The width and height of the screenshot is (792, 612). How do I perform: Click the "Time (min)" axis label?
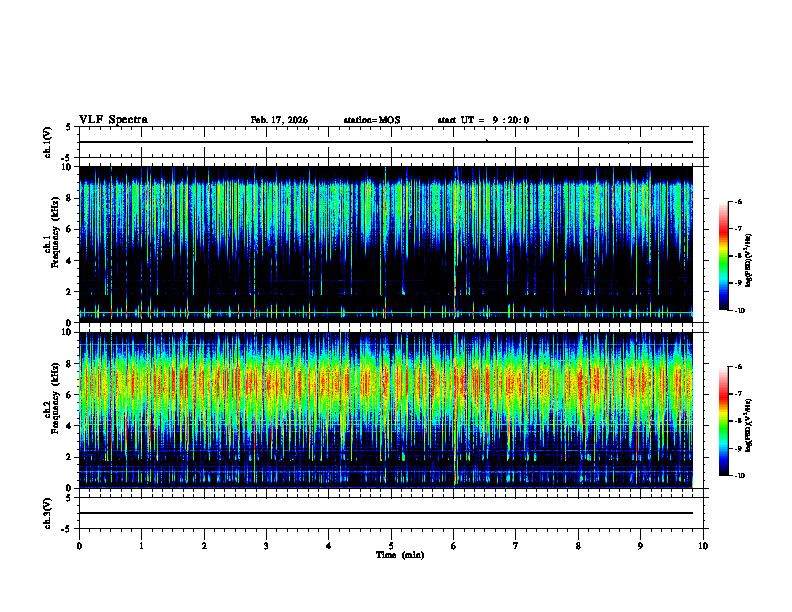400,555
